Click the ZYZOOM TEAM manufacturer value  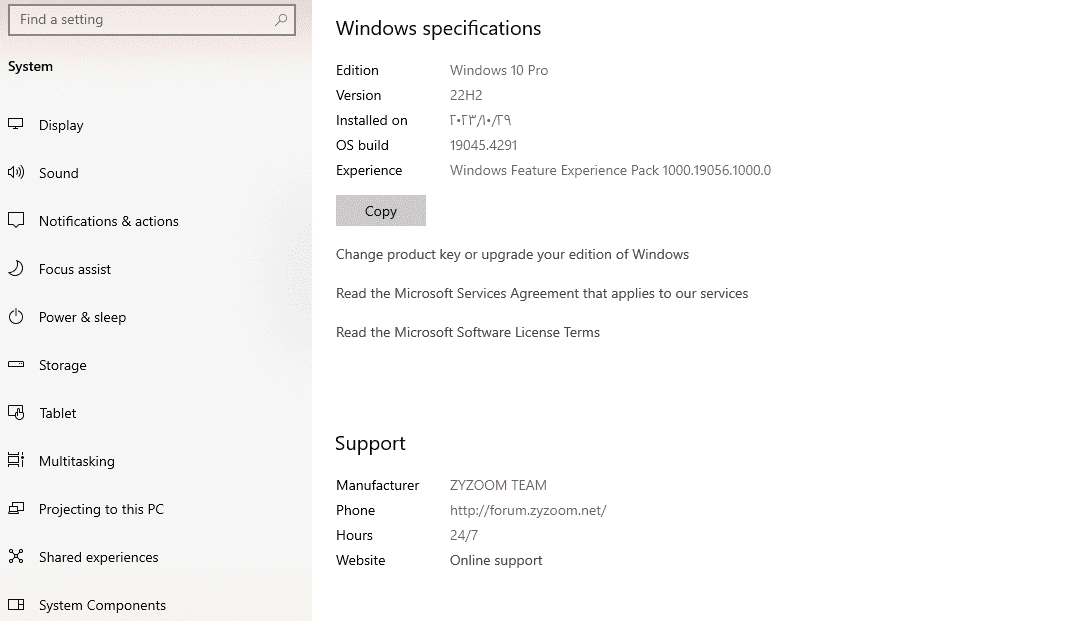pyautogui.click(x=498, y=485)
